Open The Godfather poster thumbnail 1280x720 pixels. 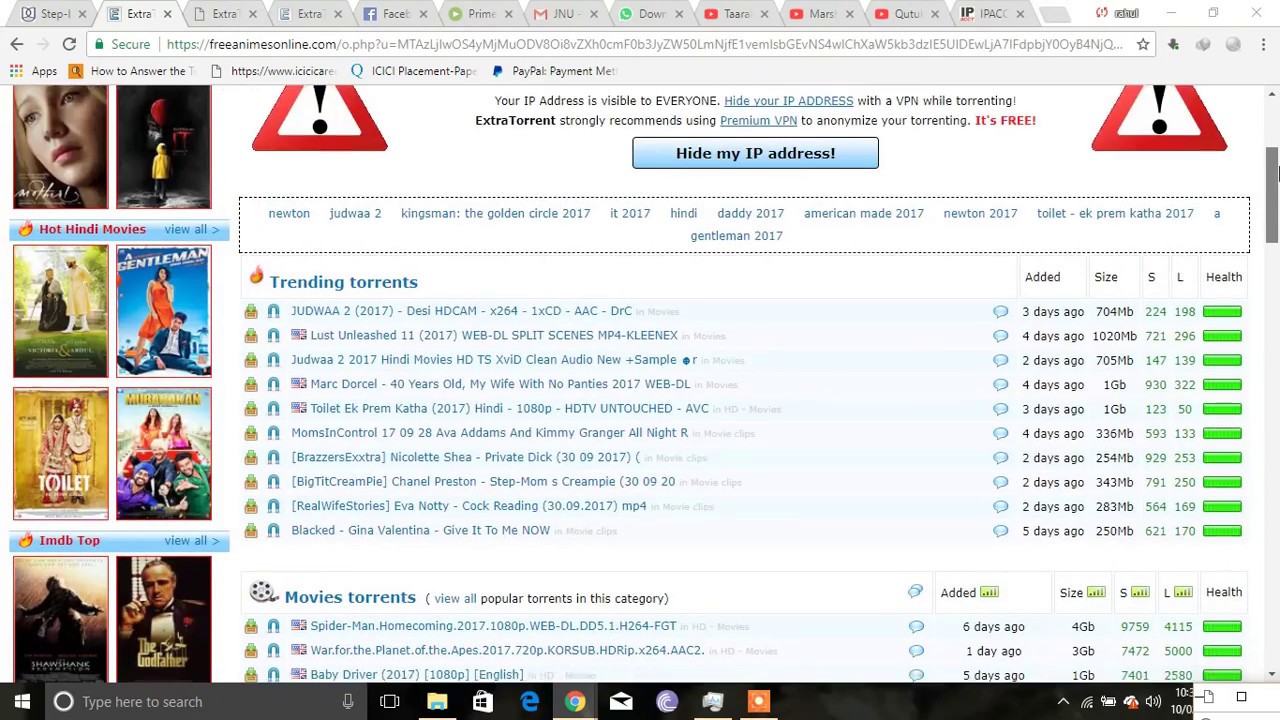pyautogui.click(x=164, y=619)
